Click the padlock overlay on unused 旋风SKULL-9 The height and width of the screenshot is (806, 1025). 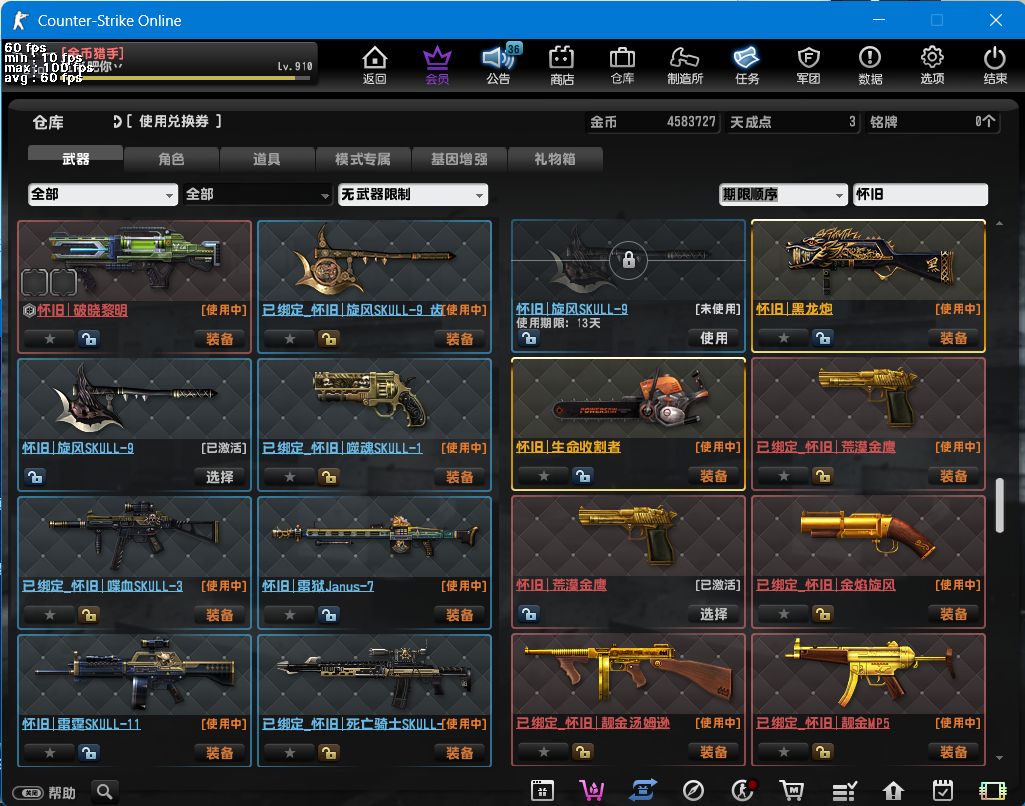click(628, 260)
